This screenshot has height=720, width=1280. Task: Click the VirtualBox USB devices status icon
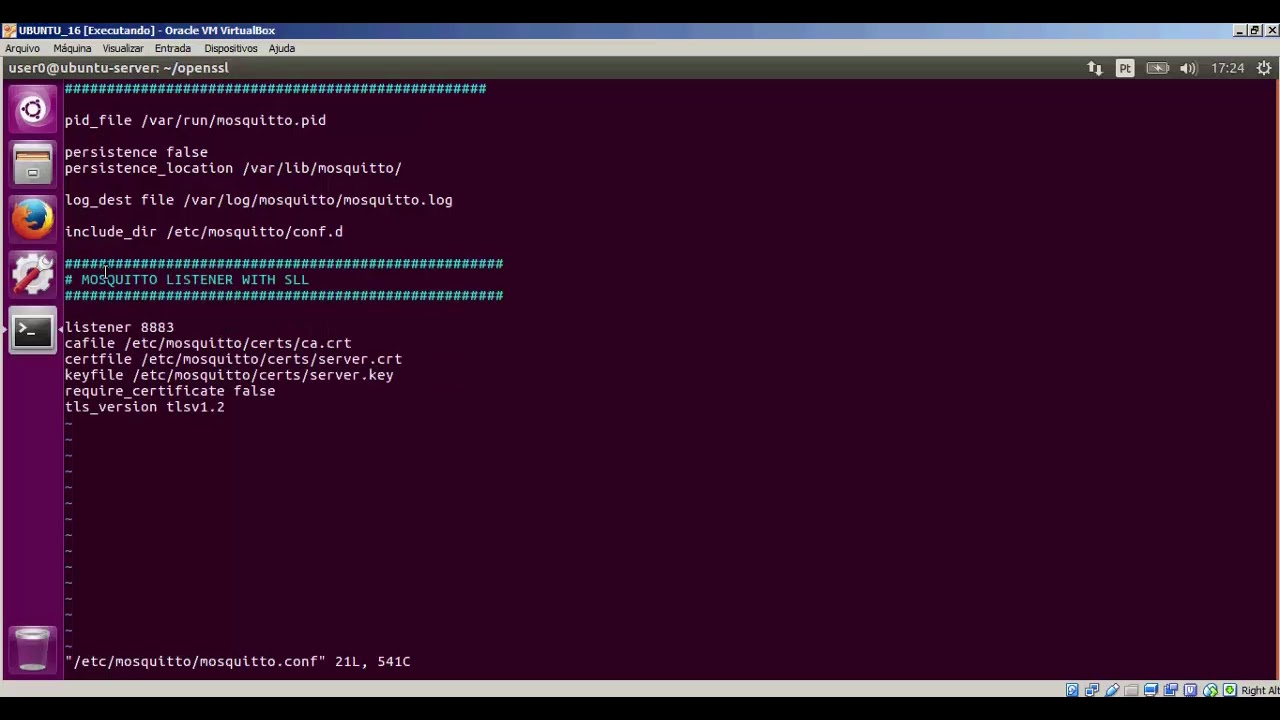point(1112,690)
